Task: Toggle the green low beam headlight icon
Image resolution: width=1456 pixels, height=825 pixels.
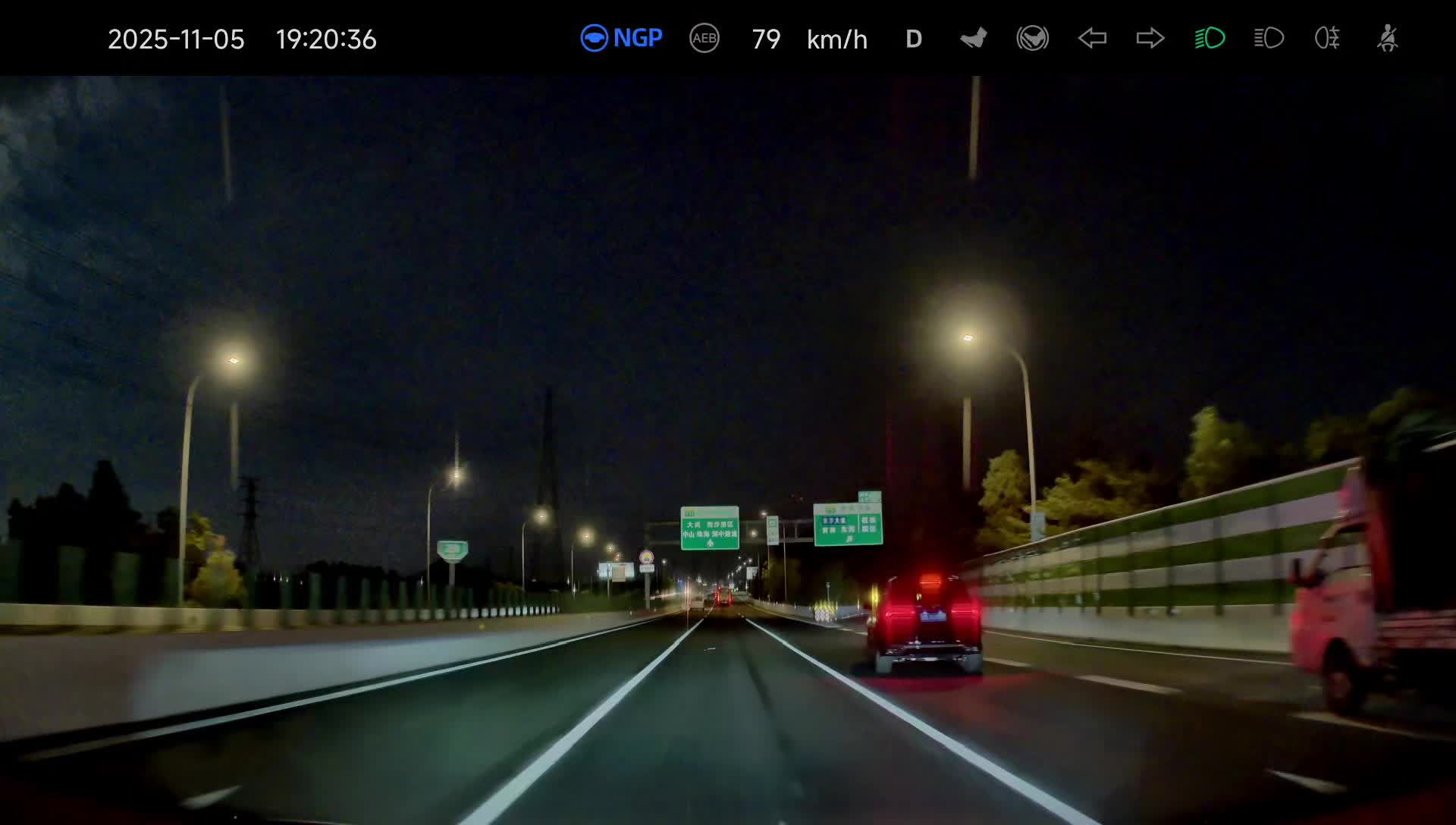Action: tap(1210, 38)
